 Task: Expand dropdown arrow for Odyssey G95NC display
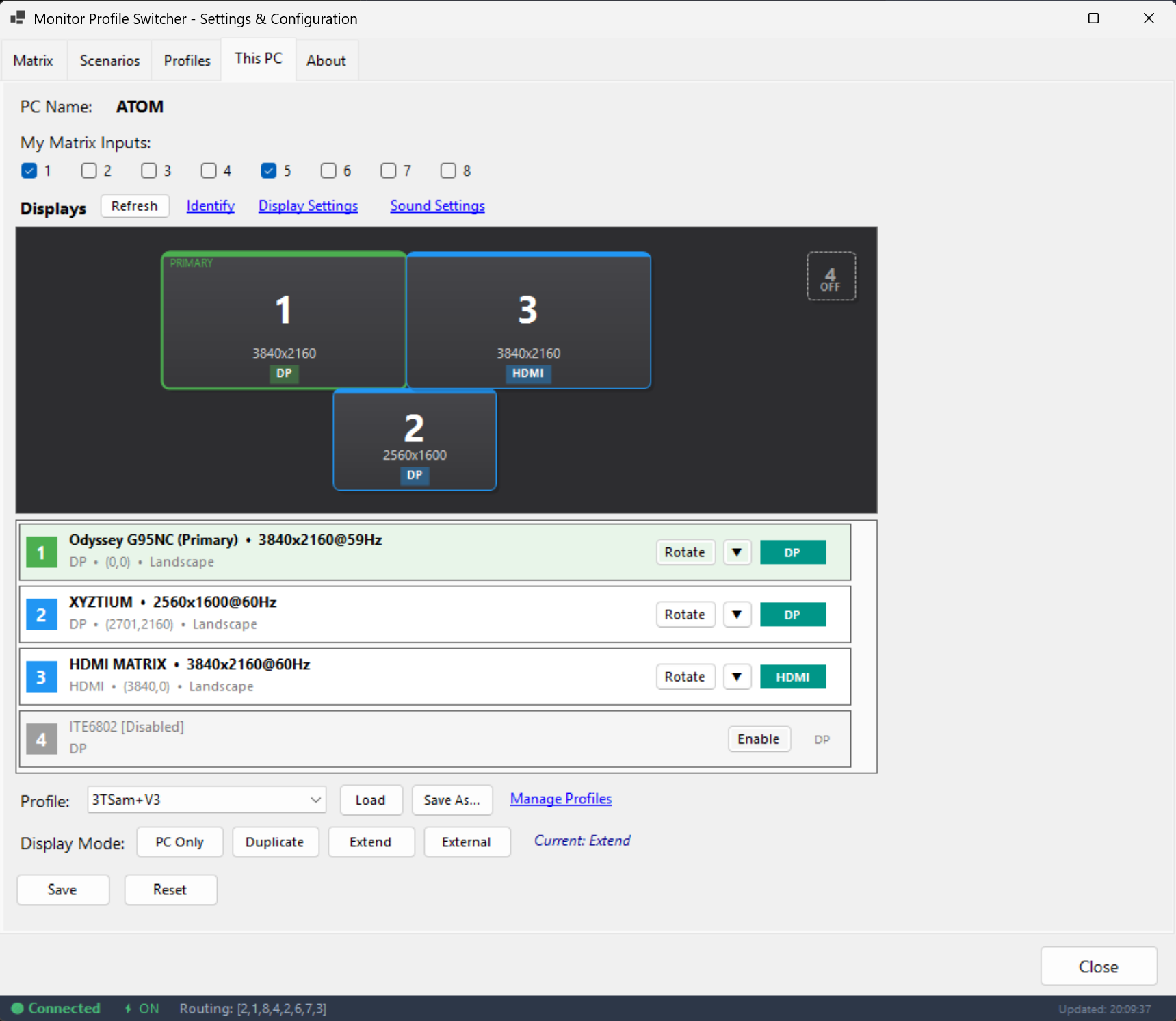[x=737, y=552]
